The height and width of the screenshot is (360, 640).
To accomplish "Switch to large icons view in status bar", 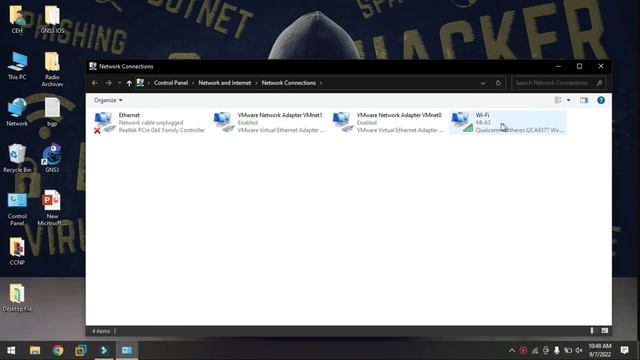I will pos(604,331).
